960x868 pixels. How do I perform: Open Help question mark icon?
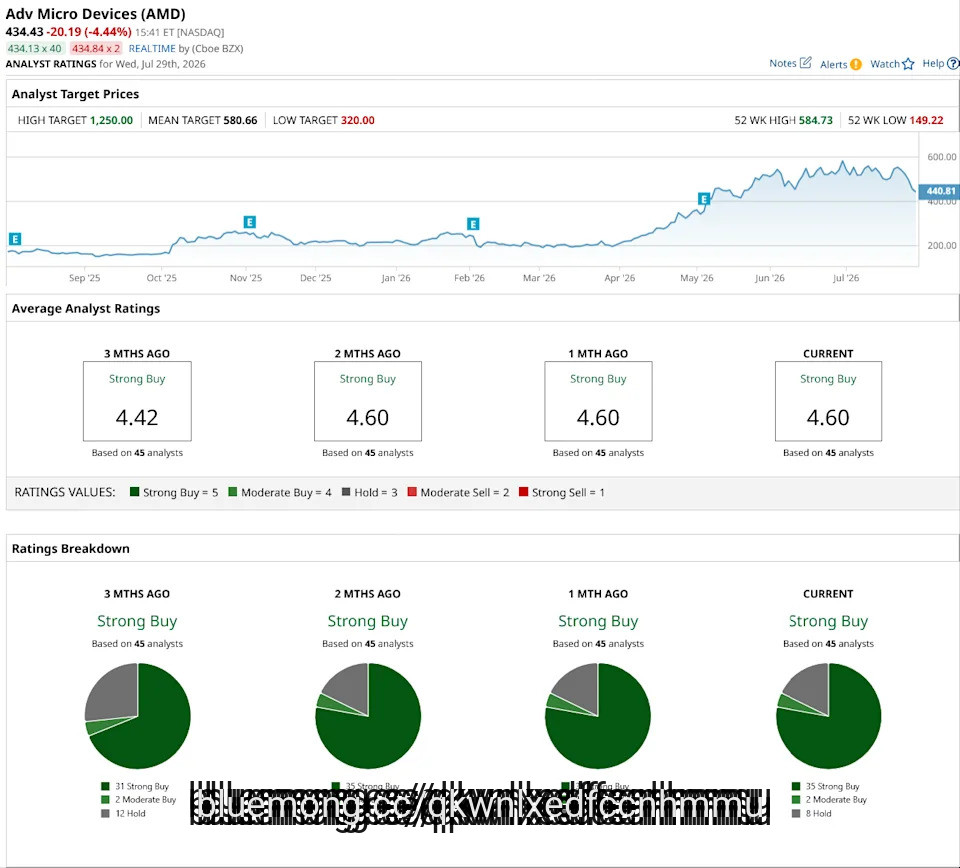point(953,63)
